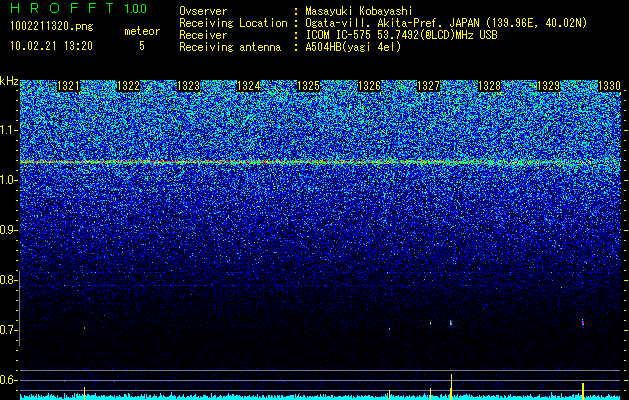The height and width of the screenshot is (400, 629).
Task: Click the Receiver field label
Action: [203, 35]
